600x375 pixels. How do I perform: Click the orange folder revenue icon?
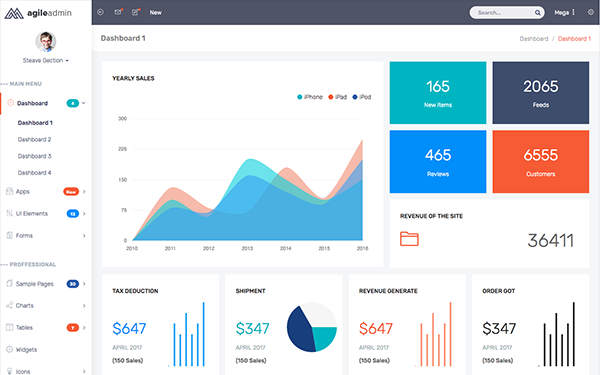409,239
